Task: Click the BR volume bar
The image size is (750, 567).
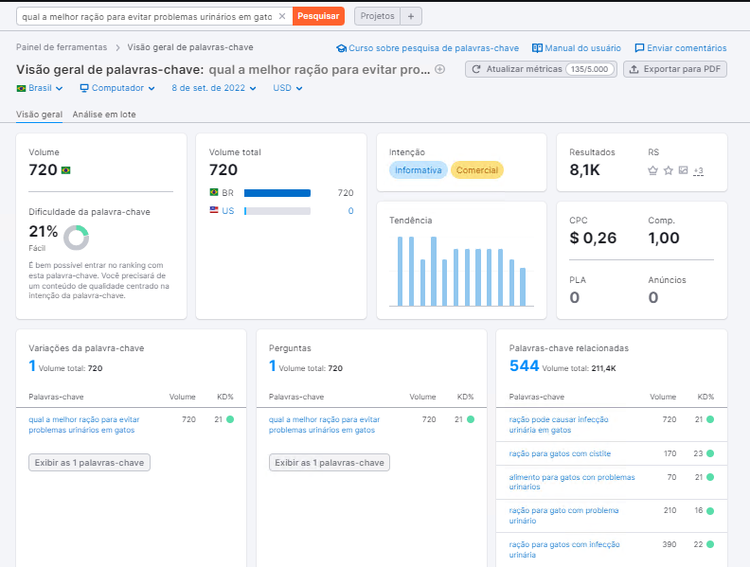Action: click(x=277, y=193)
